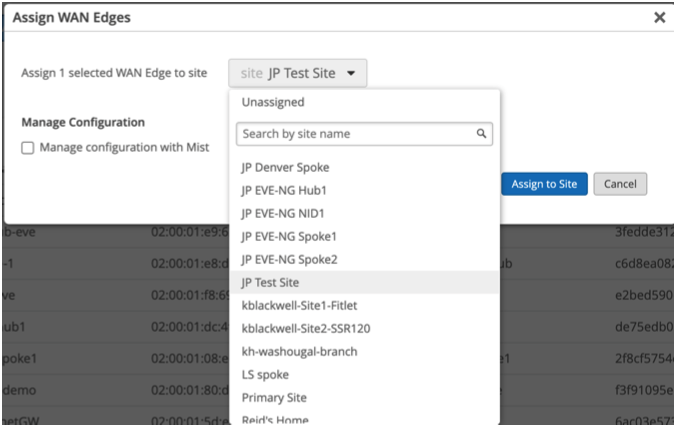The image size is (677, 429).
Task: Pick JP EVE-NG NID1 from list
Action: (285, 213)
